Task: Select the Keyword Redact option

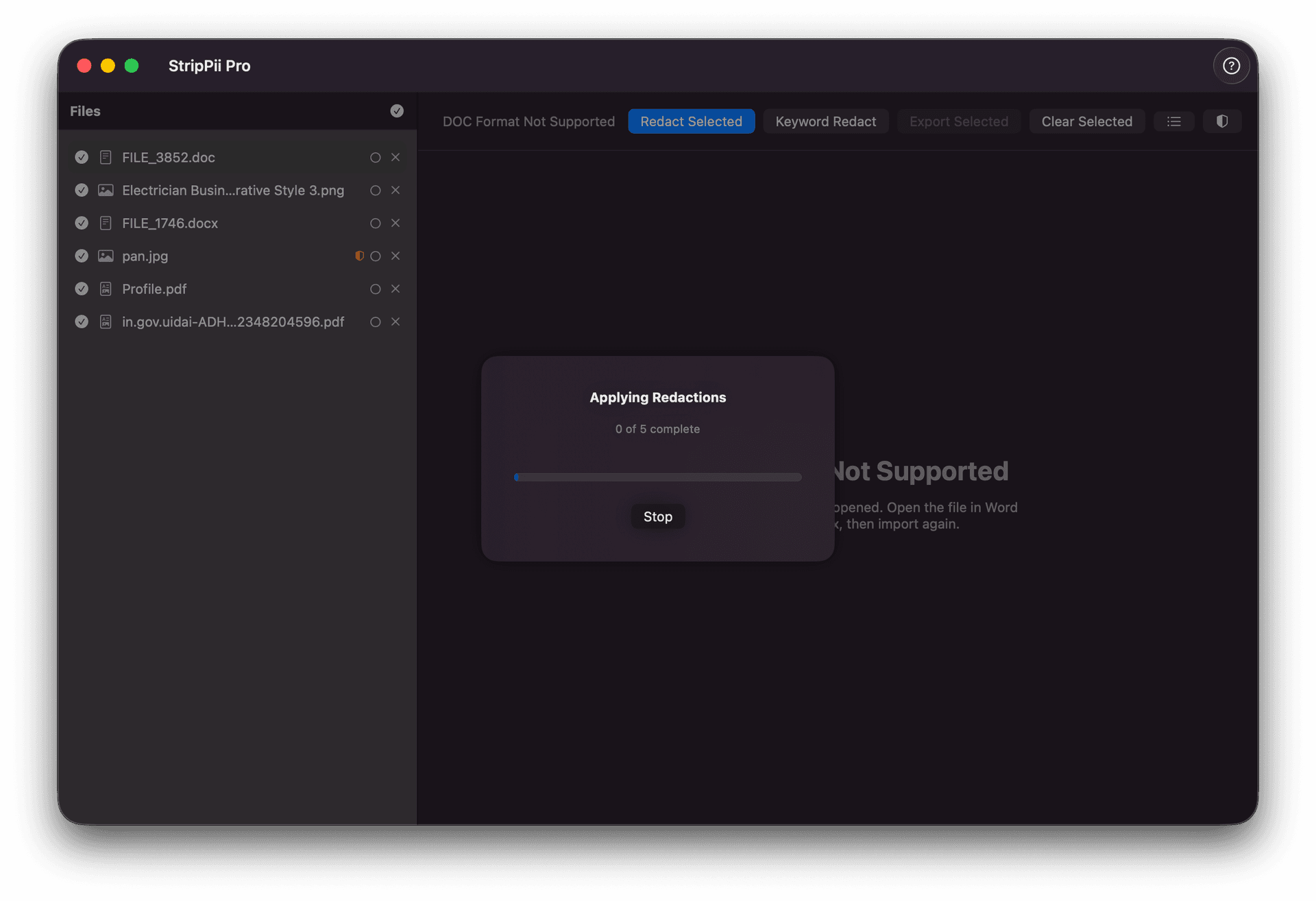Action: click(x=826, y=121)
